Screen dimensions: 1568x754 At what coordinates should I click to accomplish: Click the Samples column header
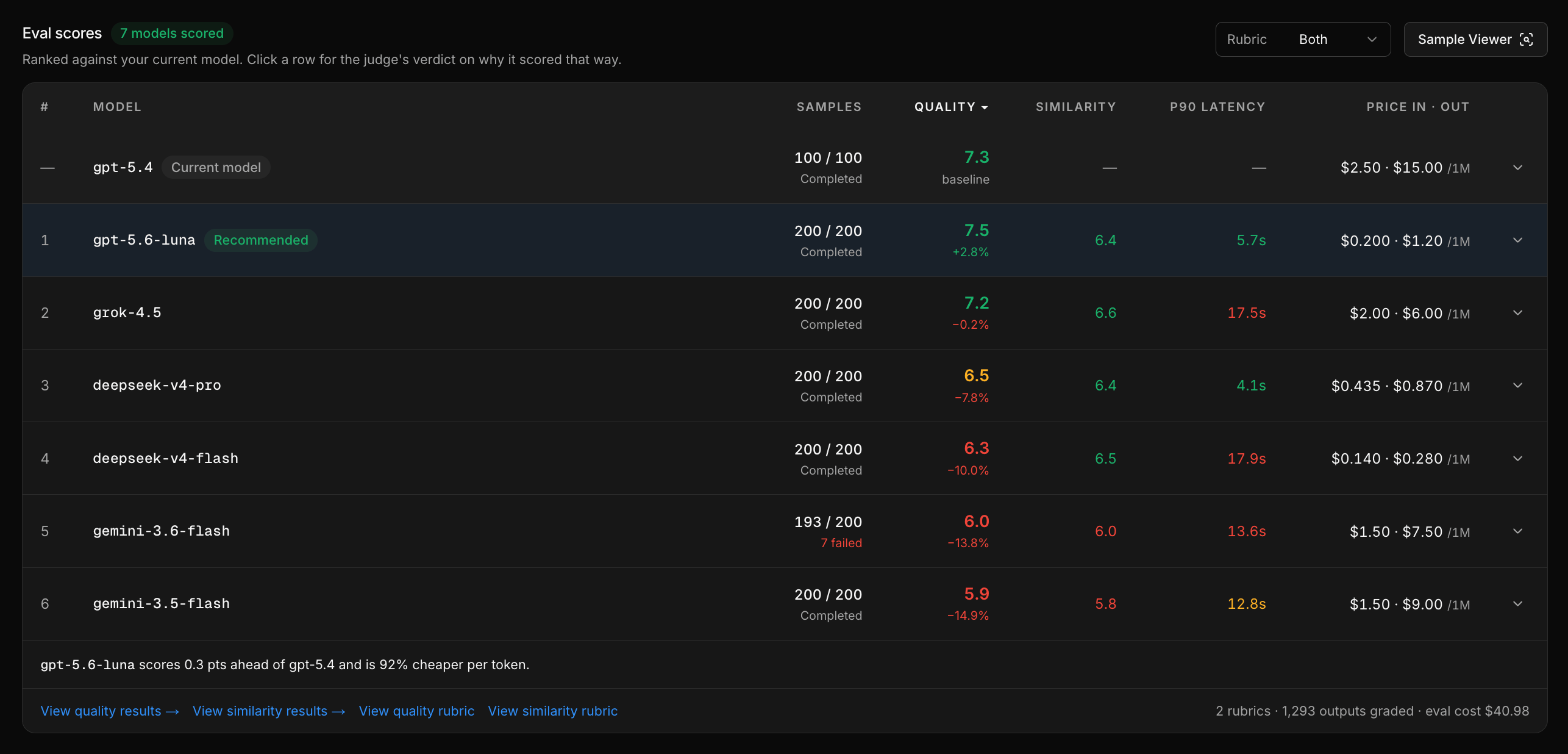tap(829, 107)
